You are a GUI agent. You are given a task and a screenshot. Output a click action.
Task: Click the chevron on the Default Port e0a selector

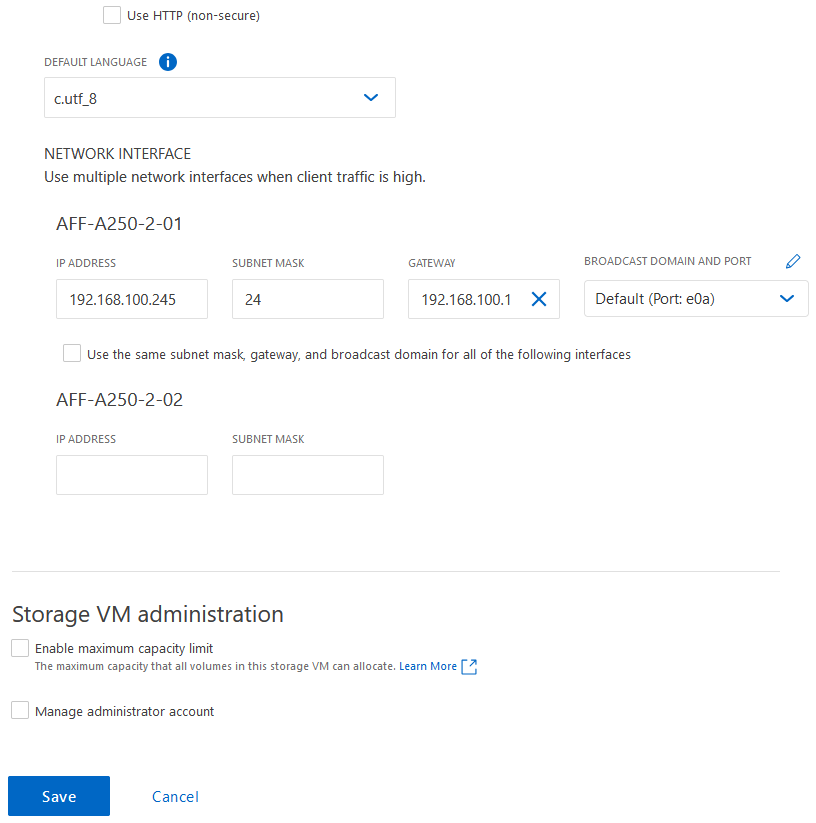pos(786,298)
